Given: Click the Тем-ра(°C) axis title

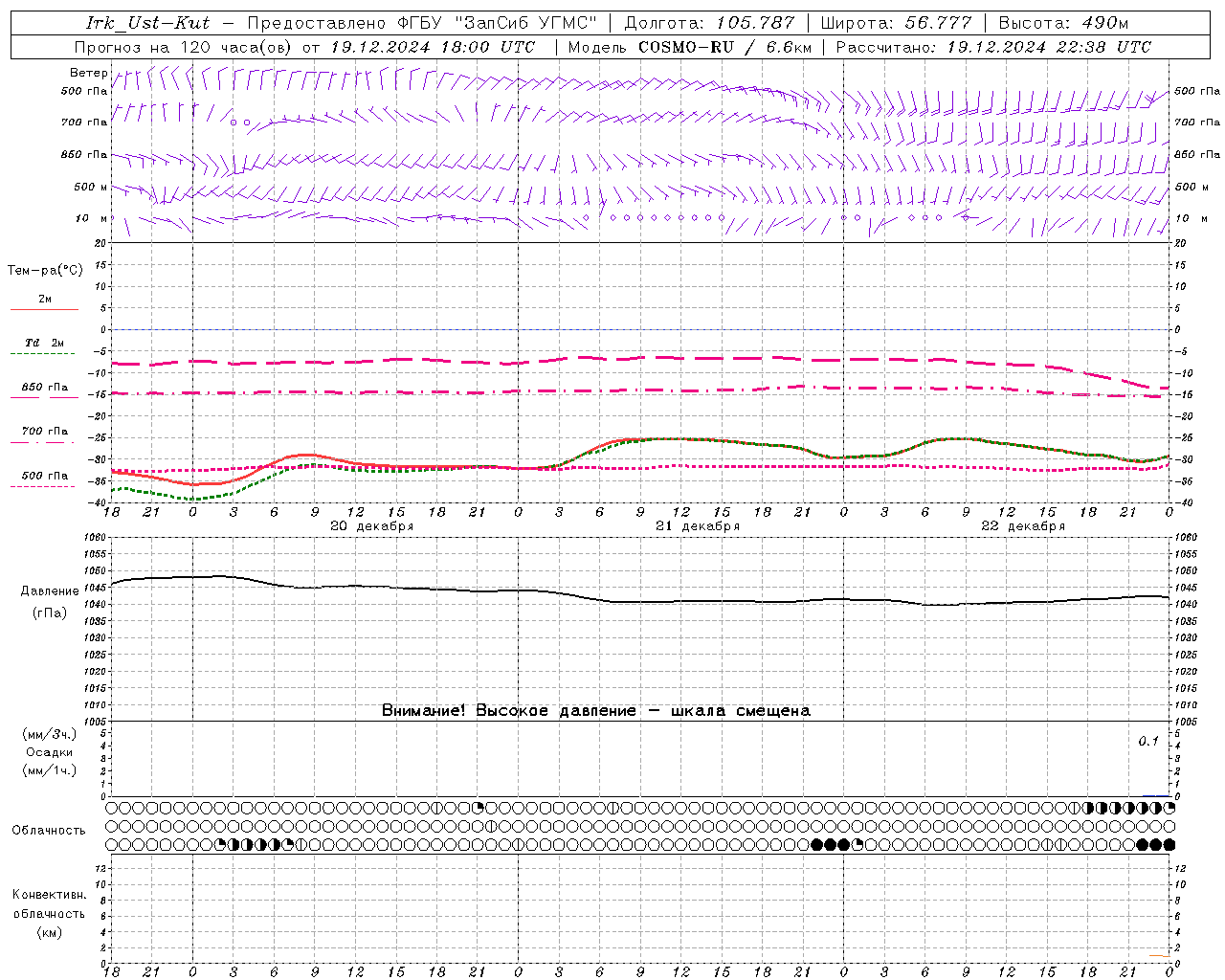Looking at the screenshot, I should [45, 271].
